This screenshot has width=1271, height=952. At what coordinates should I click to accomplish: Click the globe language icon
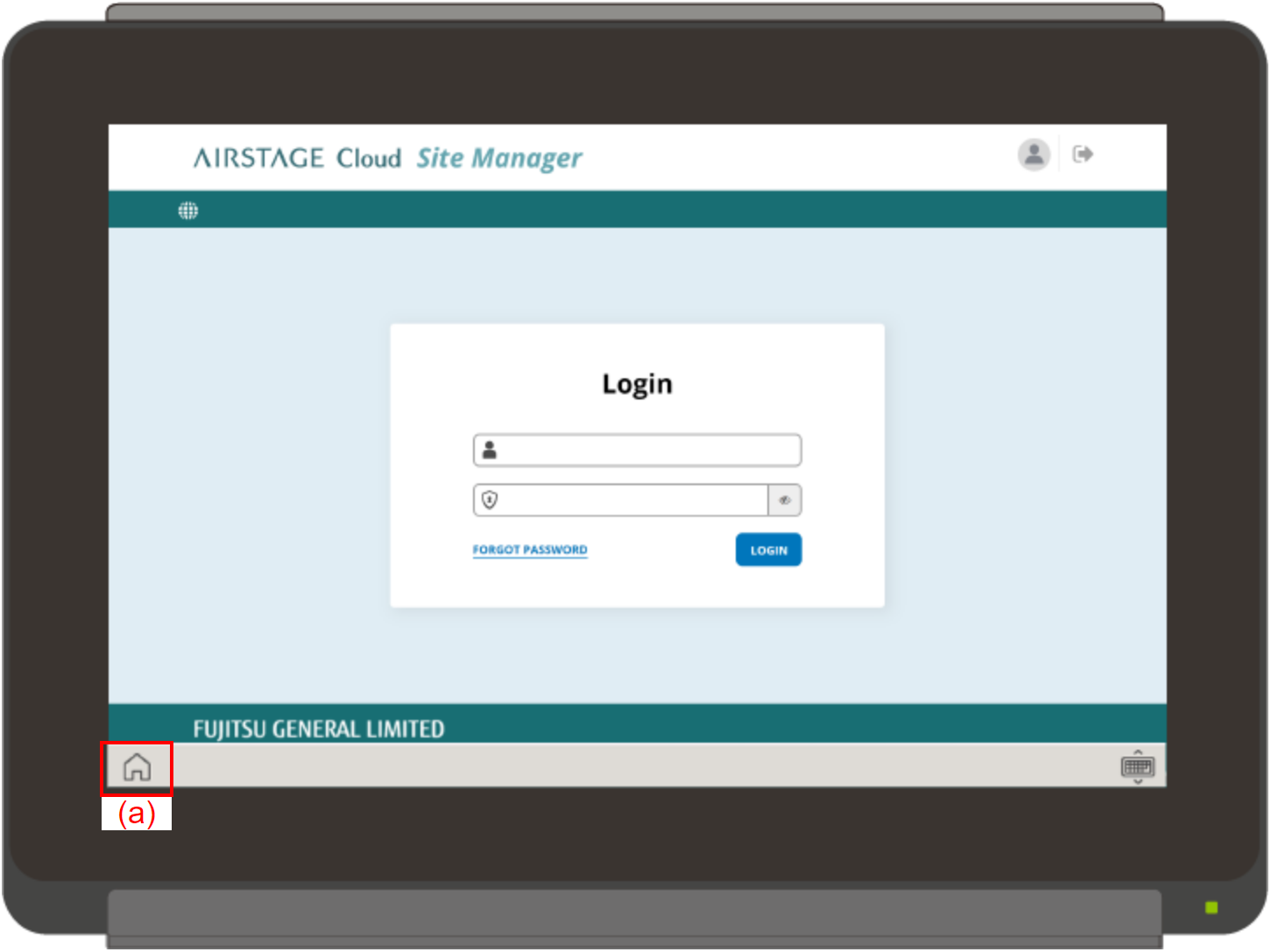click(x=188, y=211)
